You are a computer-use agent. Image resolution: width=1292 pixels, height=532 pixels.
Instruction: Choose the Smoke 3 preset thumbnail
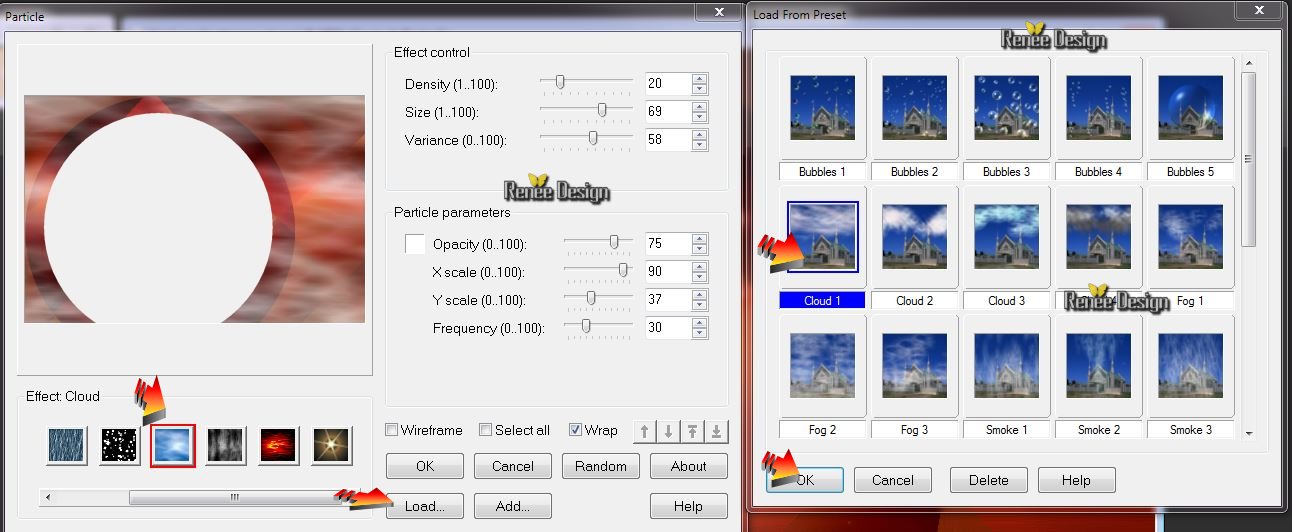[1190, 366]
